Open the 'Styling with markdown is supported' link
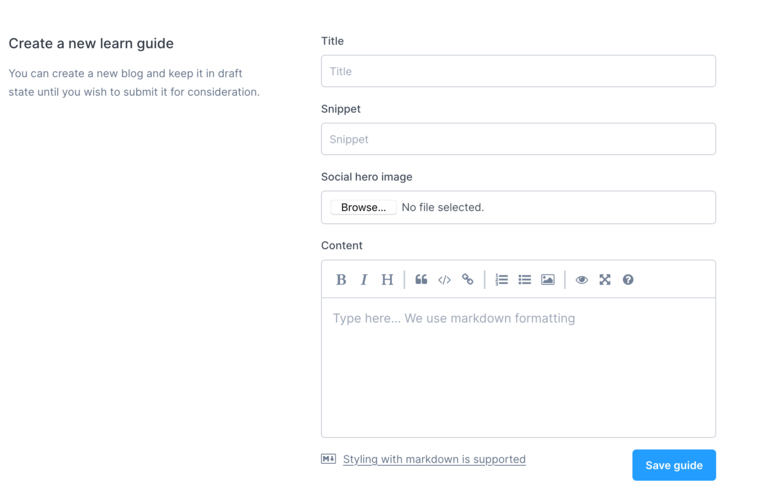The image size is (764, 500). (x=434, y=459)
